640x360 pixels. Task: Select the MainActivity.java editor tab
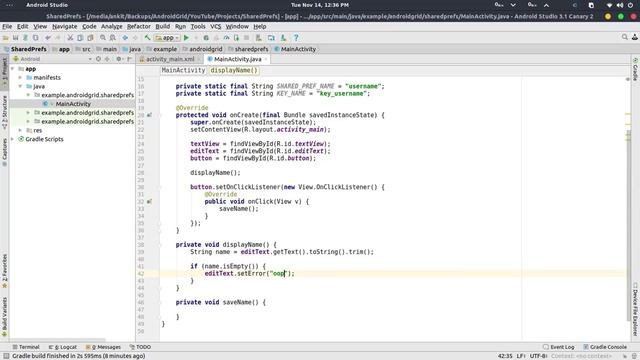[237, 59]
